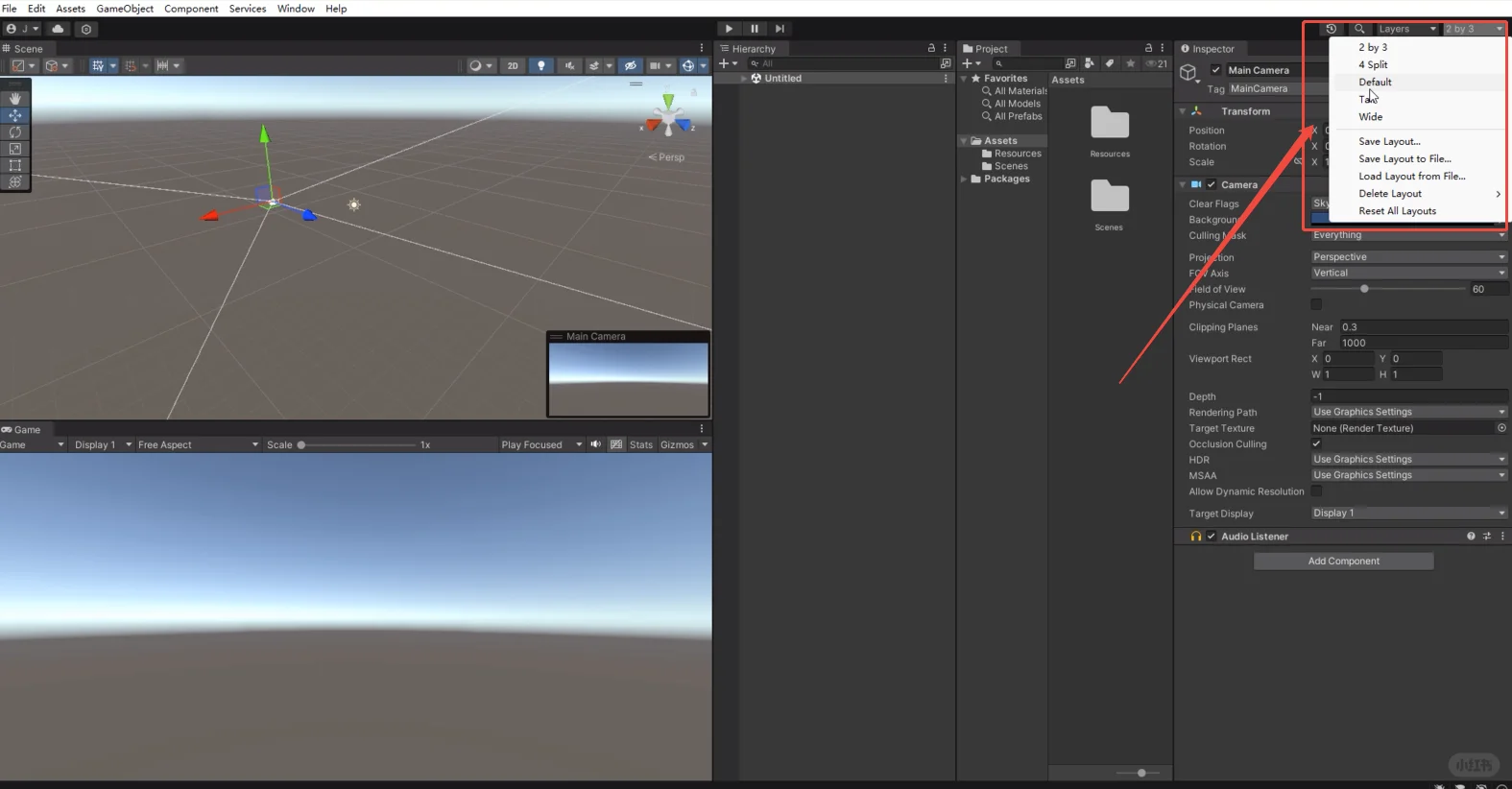The image size is (1512, 789).
Task: Enable the Physical Camera checkbox
Action: (x=1316, y=305)
